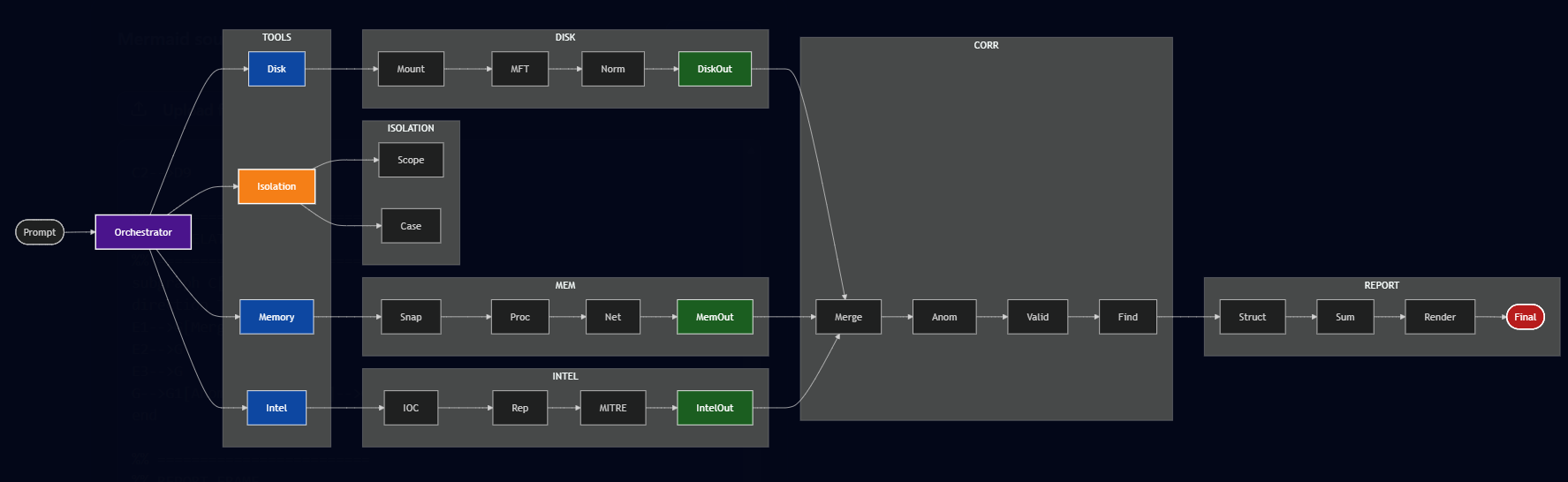Select the blue Memory tool node
This screenshot has width=1568, height=482.
tap(276, 317)
